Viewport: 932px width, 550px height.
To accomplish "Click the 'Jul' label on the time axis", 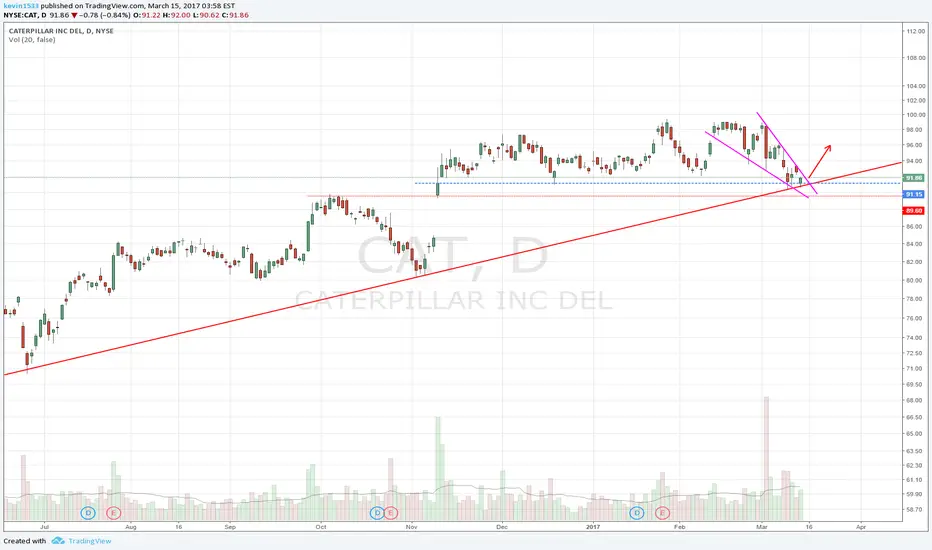I will pos(44,527).
